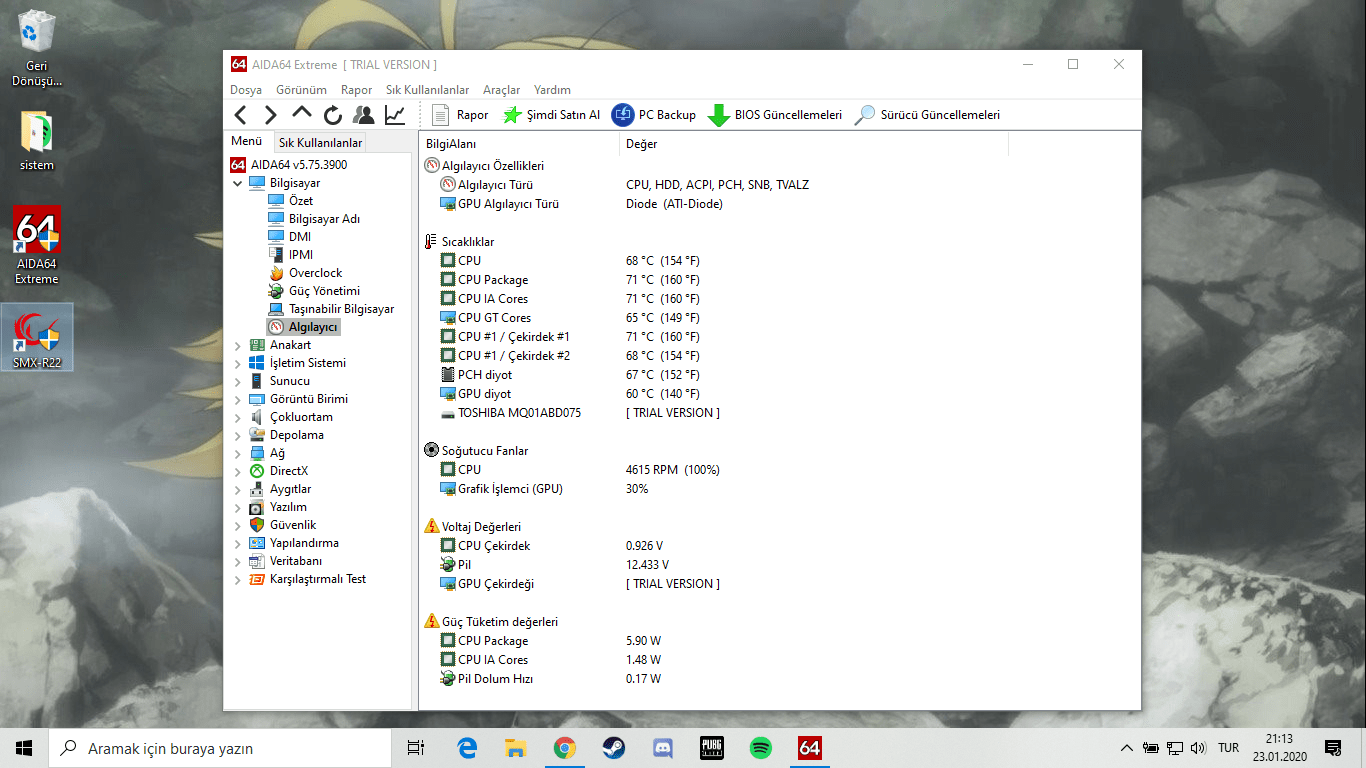Expand the Ağ tree node

tap(237, 453)
